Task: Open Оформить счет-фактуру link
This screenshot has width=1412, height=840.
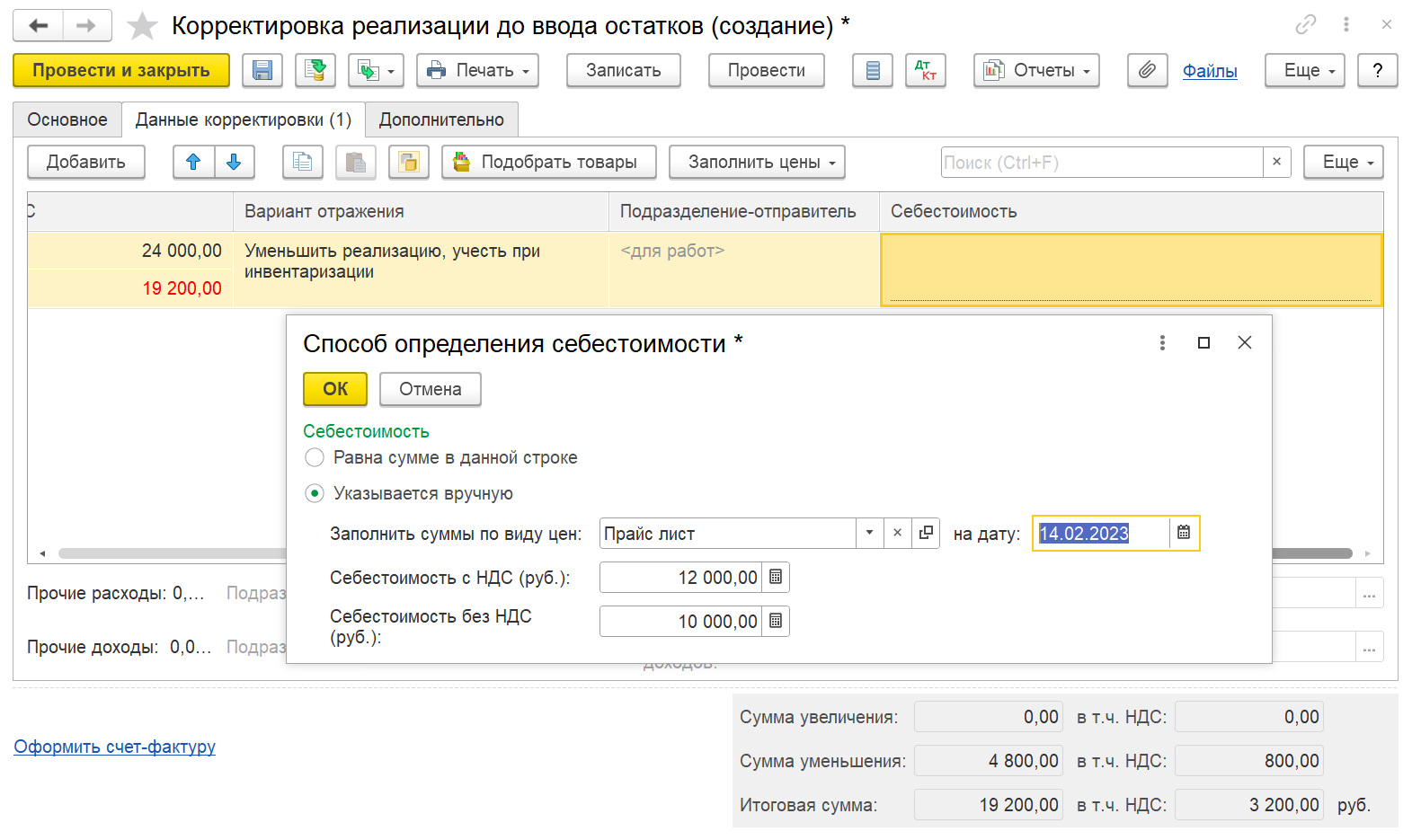Action: [x=115, y=747]
